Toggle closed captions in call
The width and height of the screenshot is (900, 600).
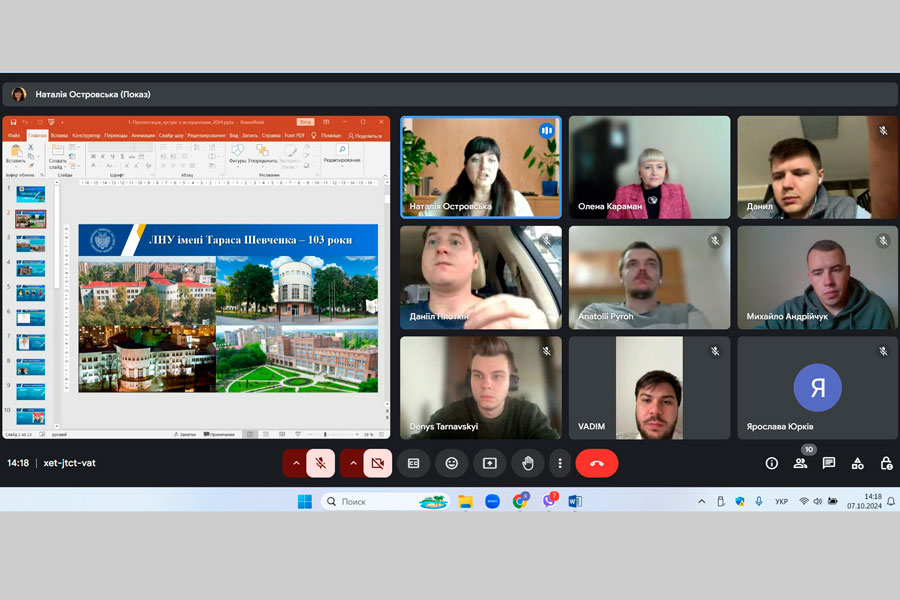(412, 463)
